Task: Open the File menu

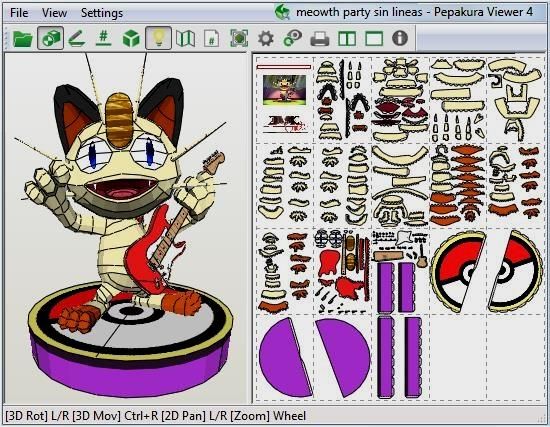Action: pos(19,13)
